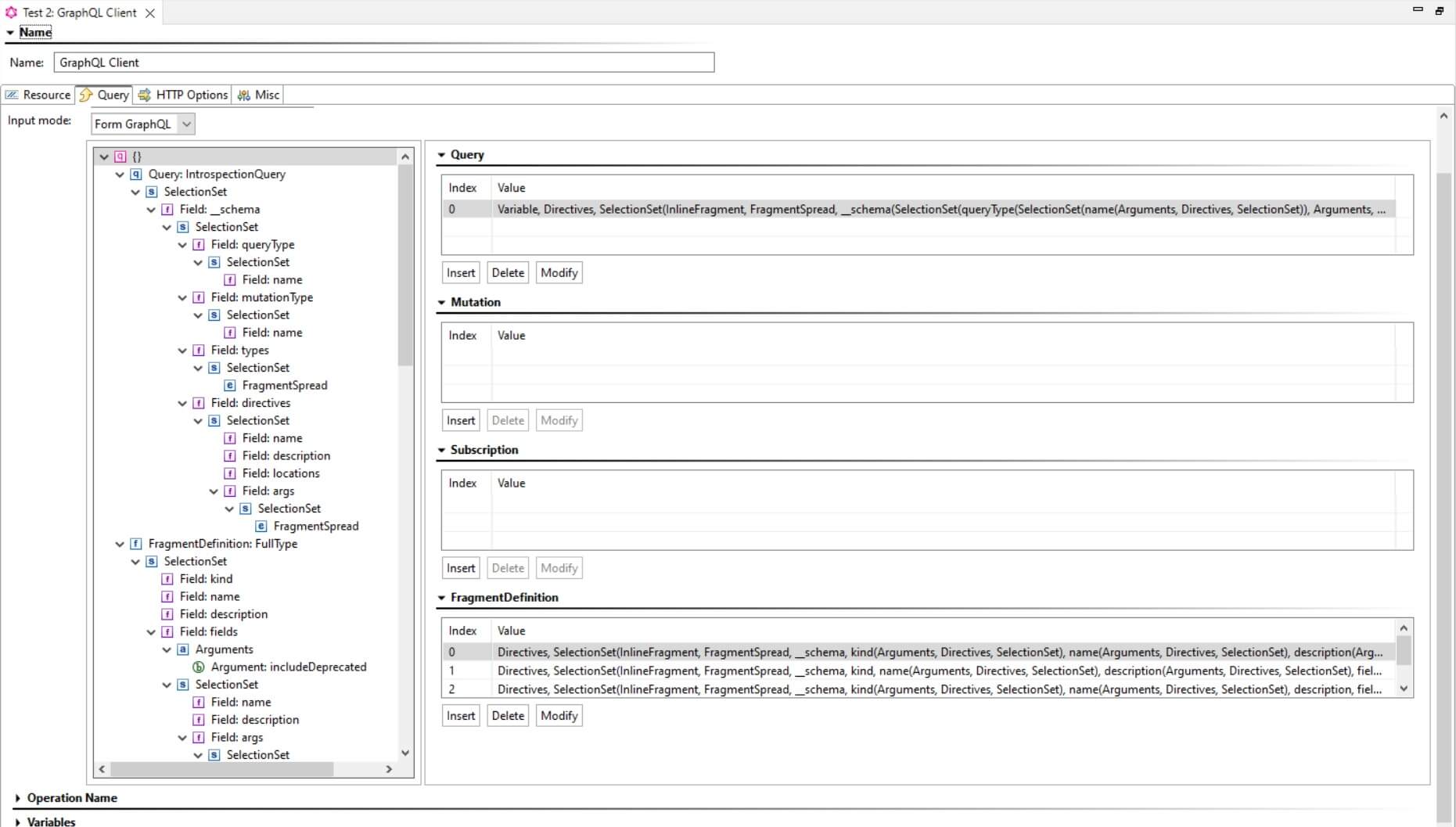Click the Field: queryType field icon
Screen dimensions: 1456x827
coord(199,244)
